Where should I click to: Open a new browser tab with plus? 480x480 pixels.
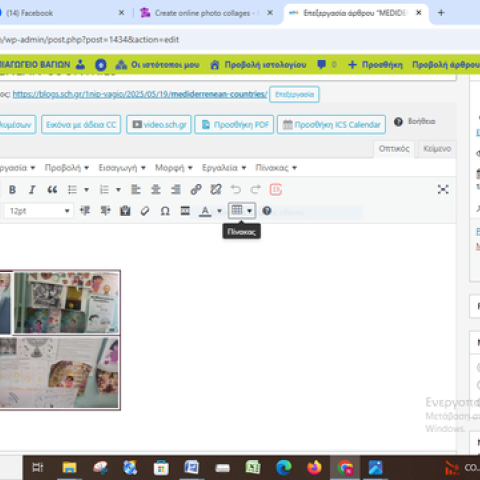coord(441,13)
